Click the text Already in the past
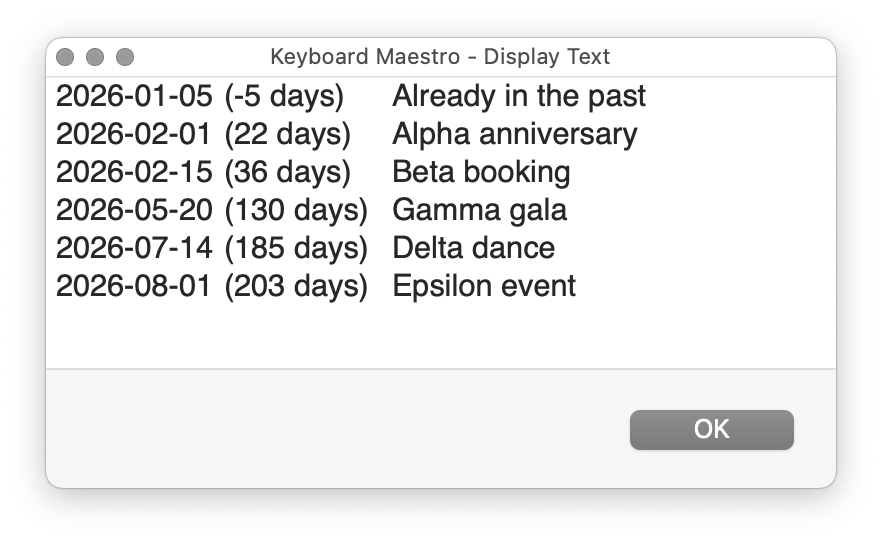Image resolution: width=882 pixels, height=542 pixels. [518, 97]
